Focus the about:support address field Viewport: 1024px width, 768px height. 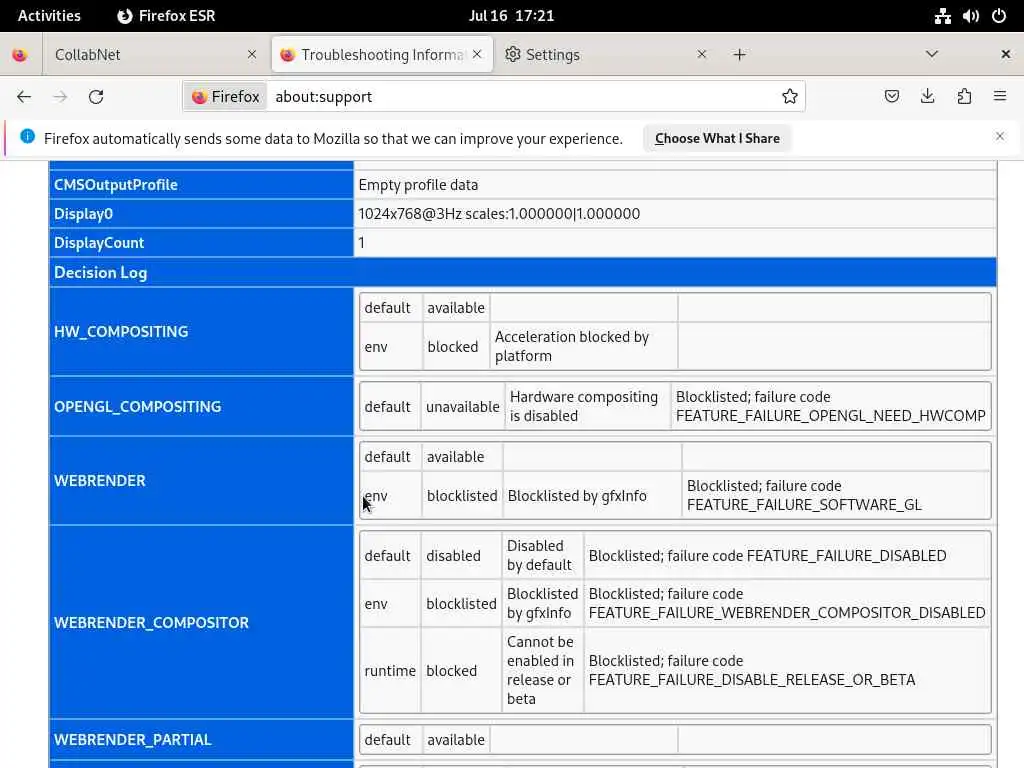click(522, 97)
